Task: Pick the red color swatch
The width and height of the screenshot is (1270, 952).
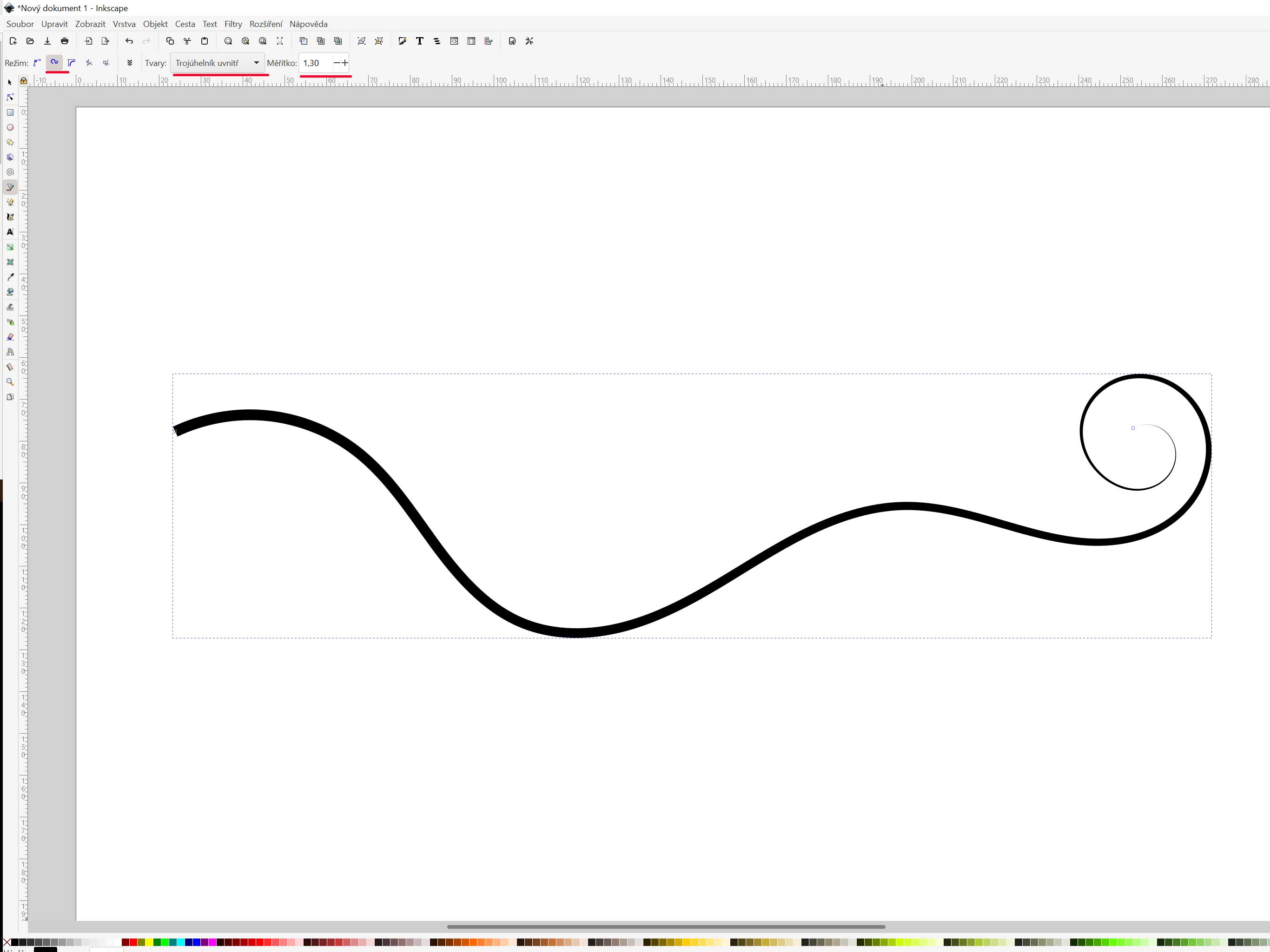Action: [x=133, y=942]
